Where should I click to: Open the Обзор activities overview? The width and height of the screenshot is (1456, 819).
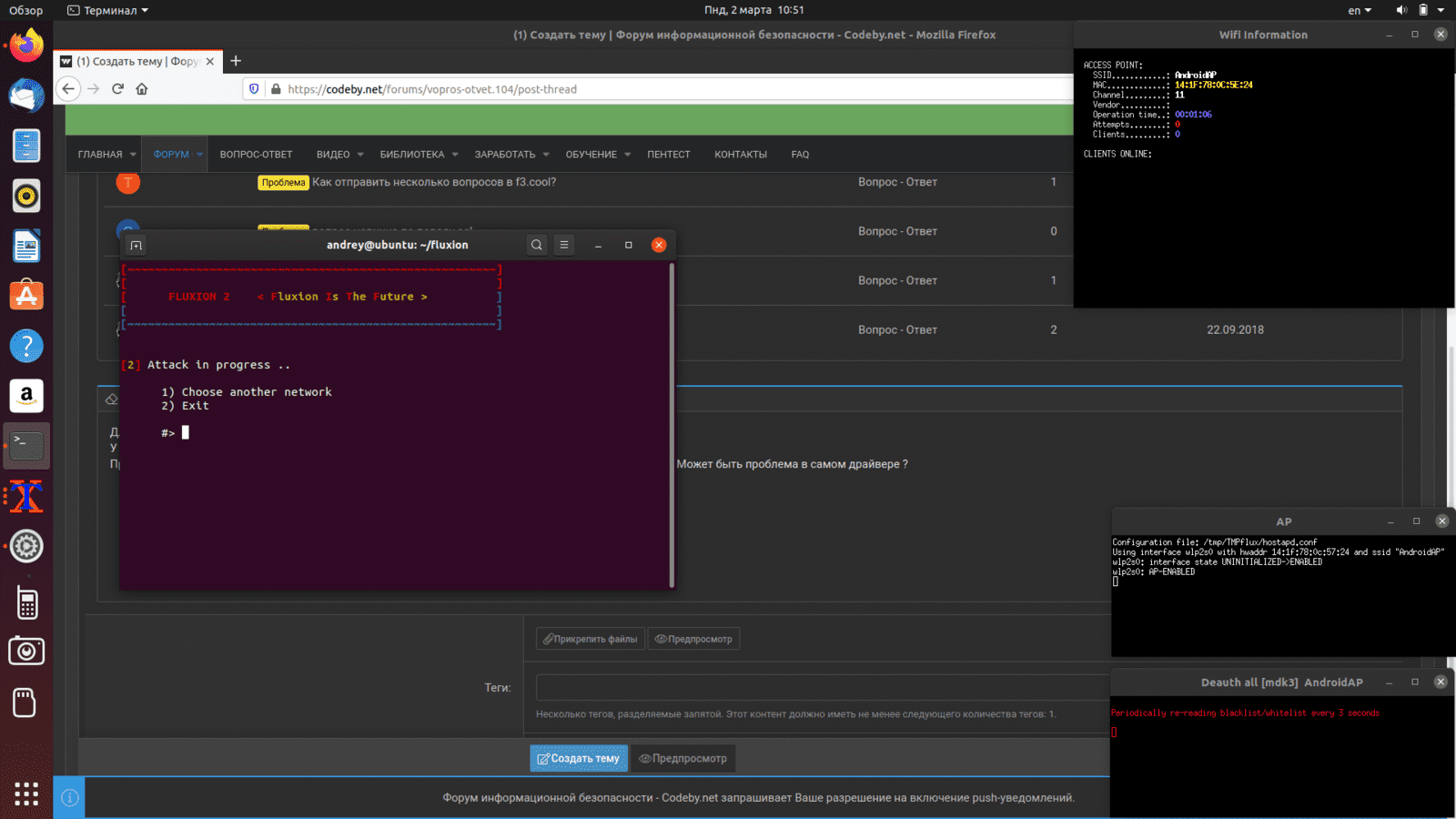[x=26, y=10]
